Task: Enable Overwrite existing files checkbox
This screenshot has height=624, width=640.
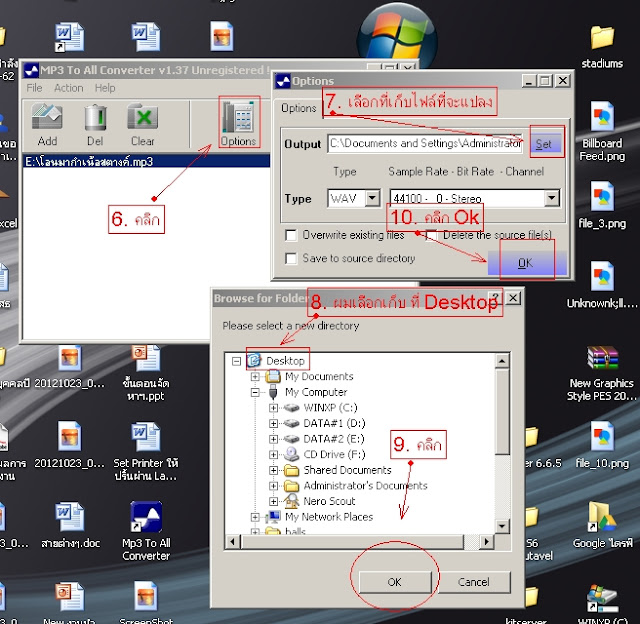Action: point(291,235)
